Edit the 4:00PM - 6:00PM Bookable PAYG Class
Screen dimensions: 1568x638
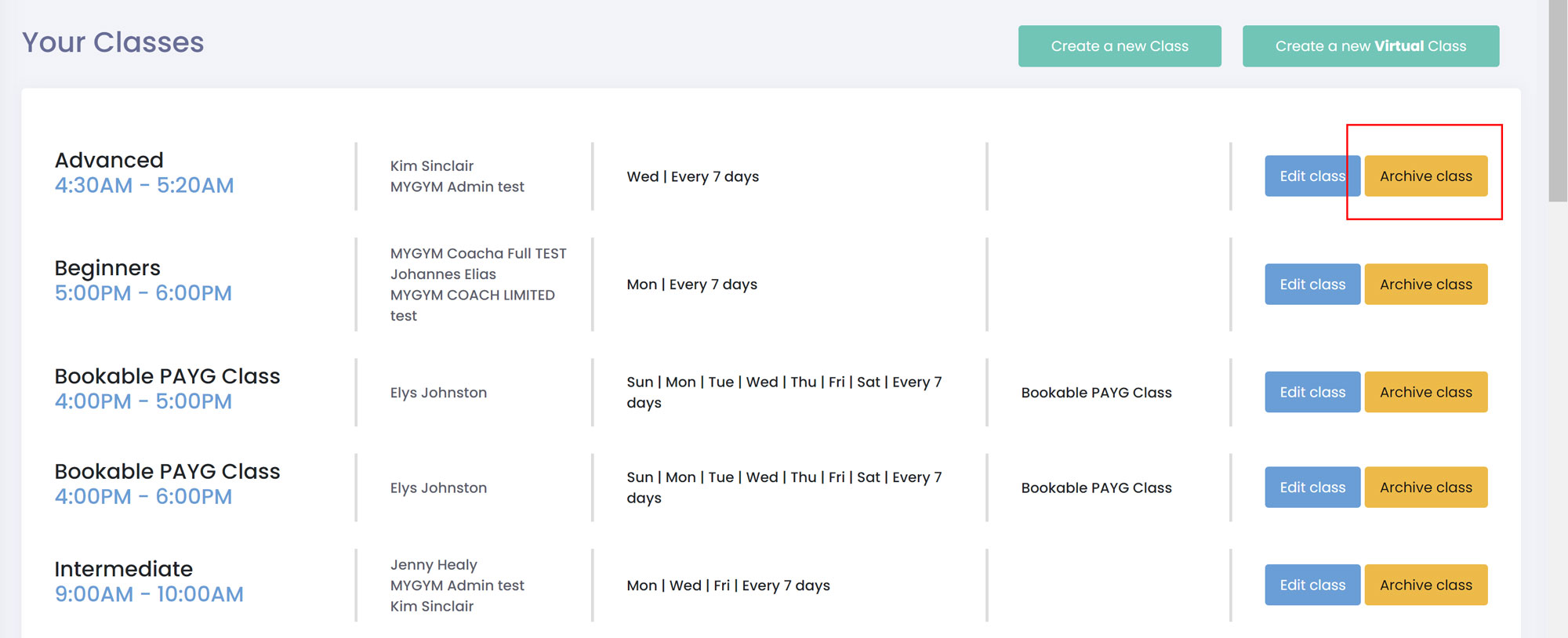(1312, 488)
